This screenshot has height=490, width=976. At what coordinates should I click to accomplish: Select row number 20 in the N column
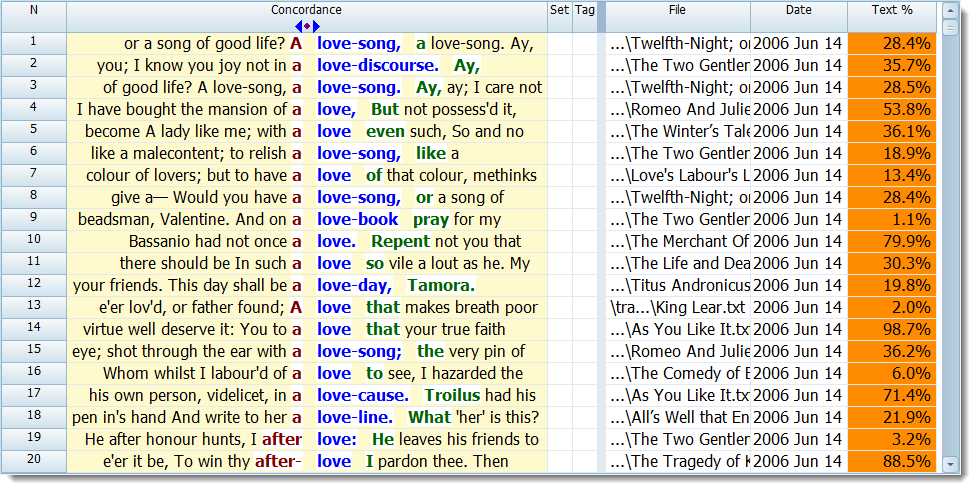[x=34, y=461]
